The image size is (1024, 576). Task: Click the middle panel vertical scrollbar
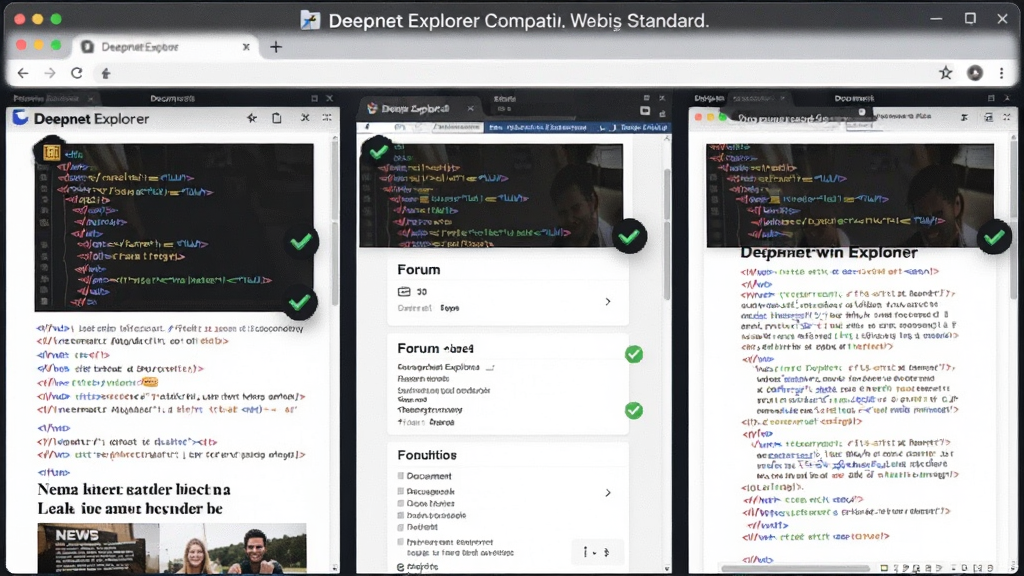pos(667,235)
